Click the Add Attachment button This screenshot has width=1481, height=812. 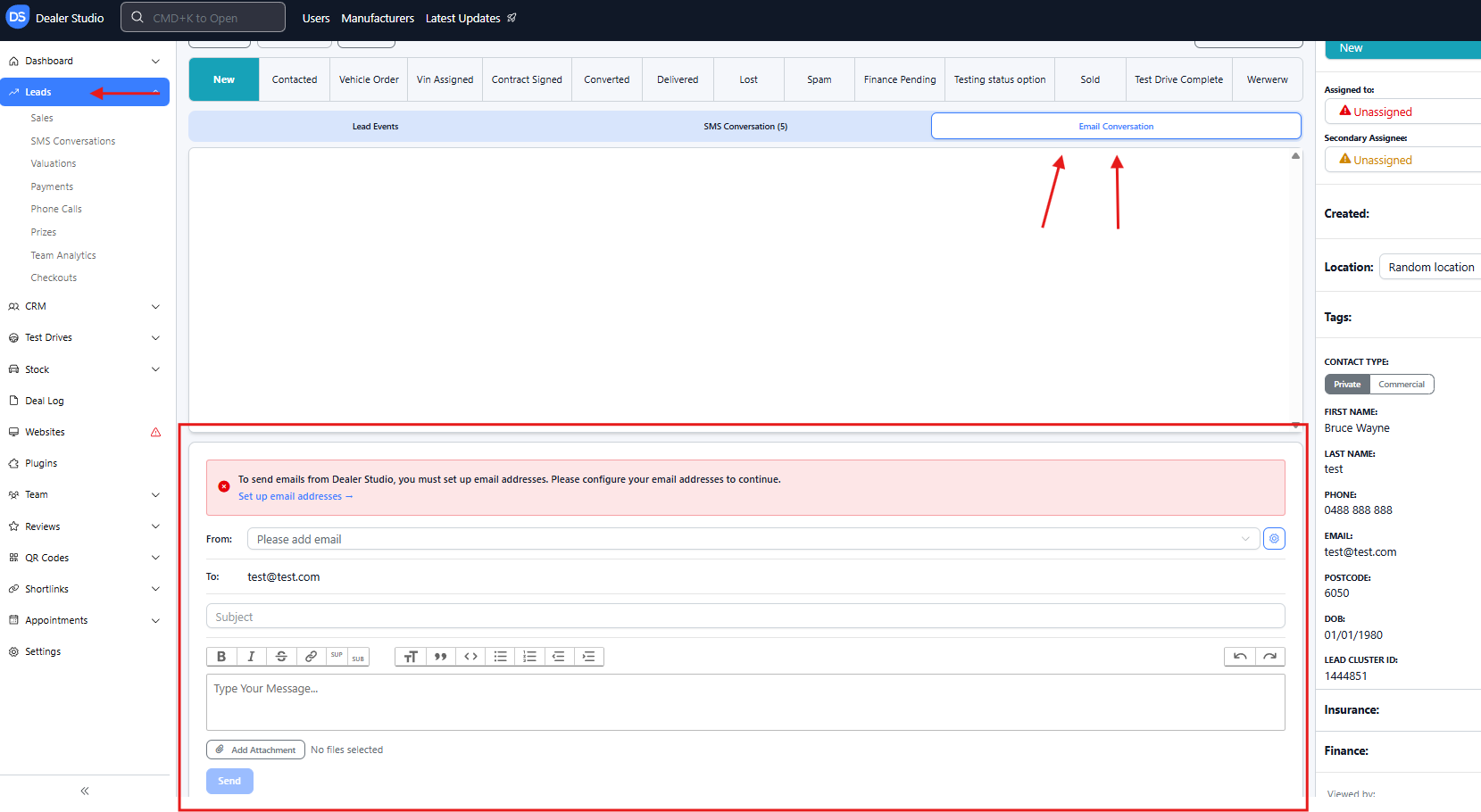point(255,750)
